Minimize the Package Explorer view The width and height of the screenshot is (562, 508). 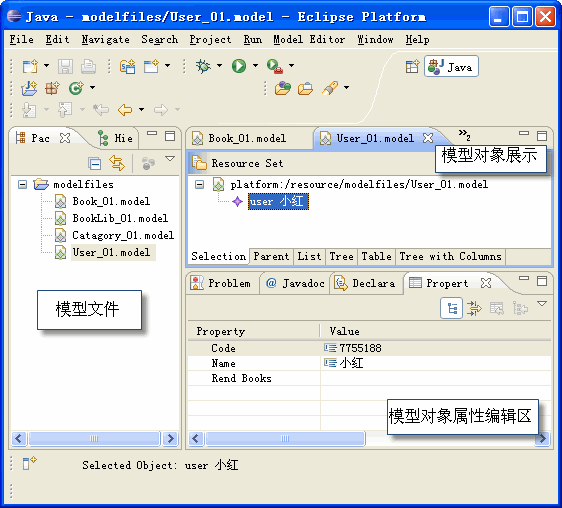point(152,133)
